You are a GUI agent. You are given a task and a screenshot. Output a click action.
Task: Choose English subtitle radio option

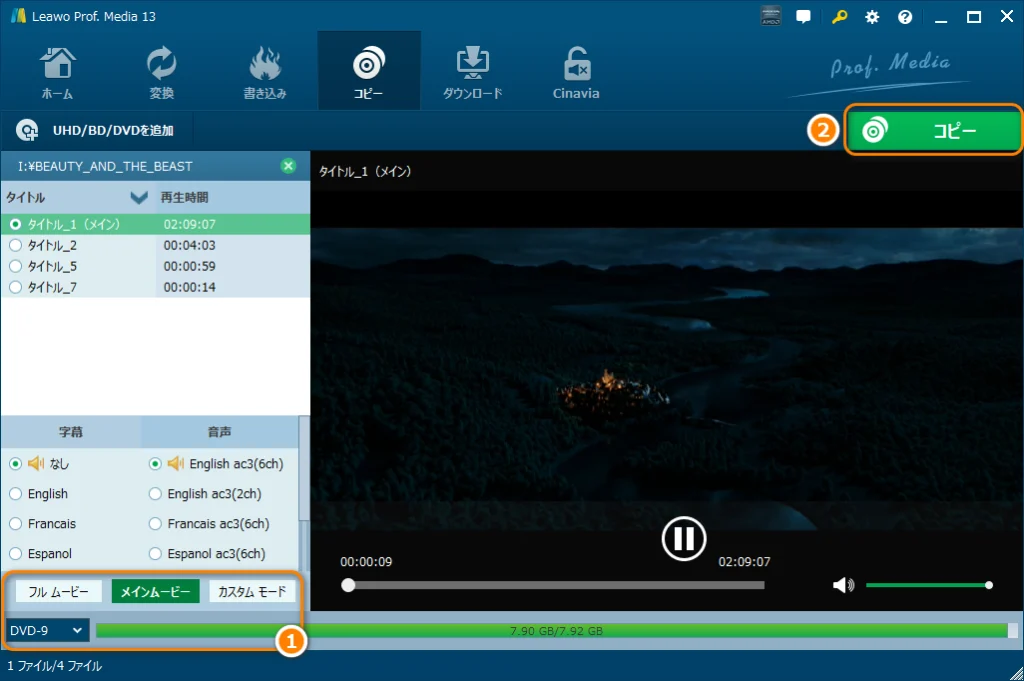[x=15, y=494]
